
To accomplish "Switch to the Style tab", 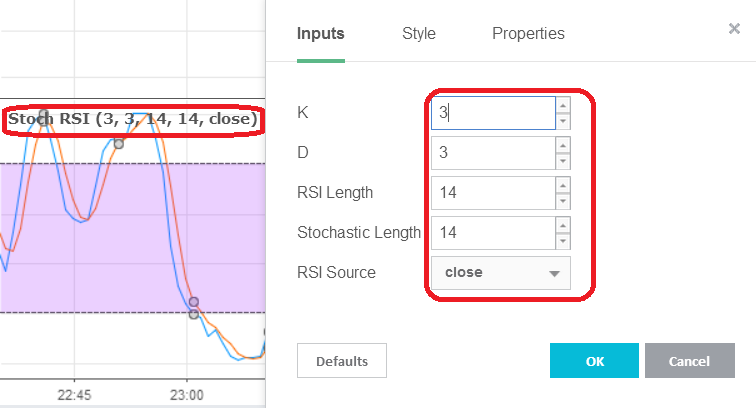I will click(418, 33).
